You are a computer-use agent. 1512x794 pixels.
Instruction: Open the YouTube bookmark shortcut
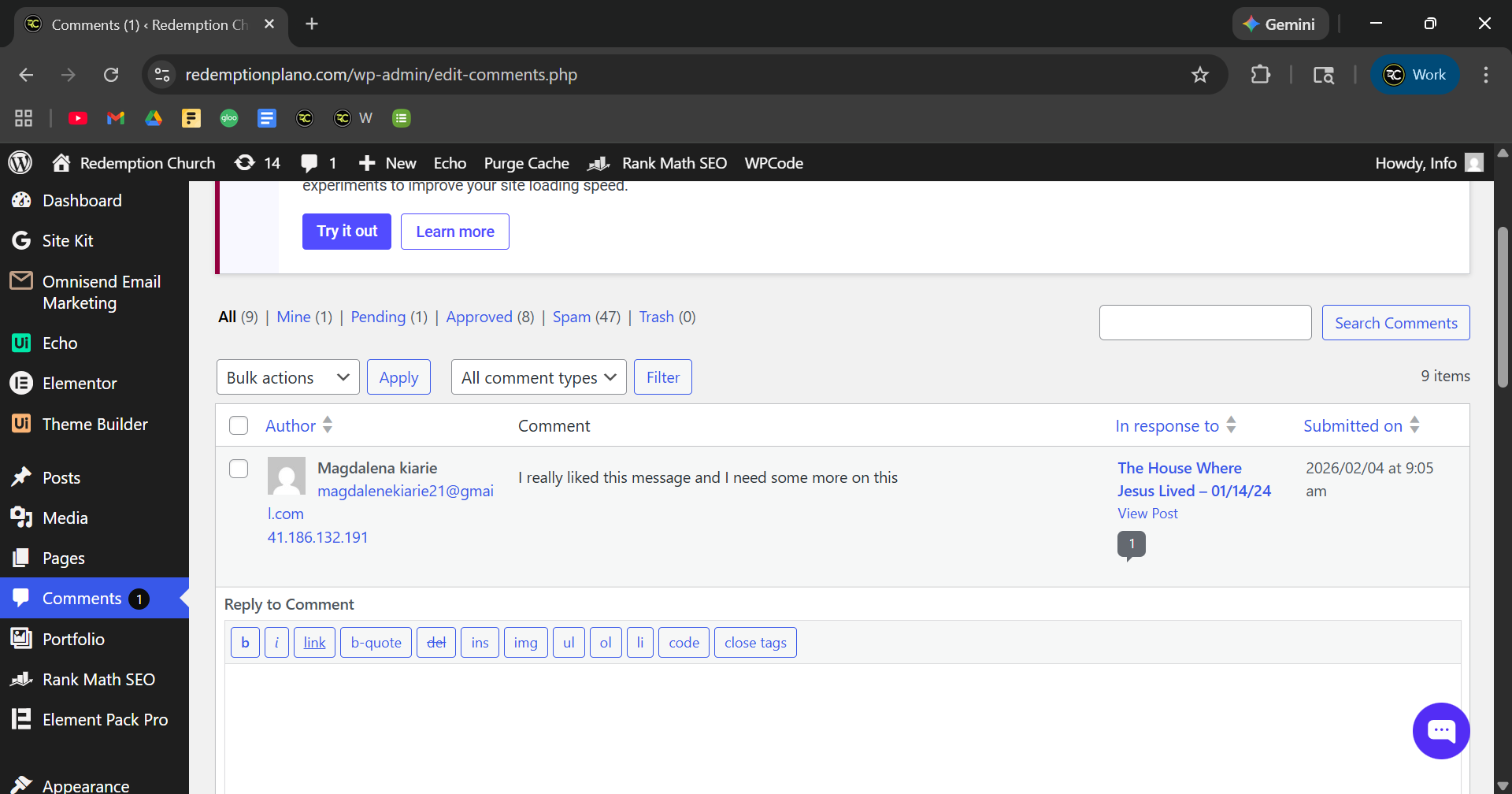point(78,118)
